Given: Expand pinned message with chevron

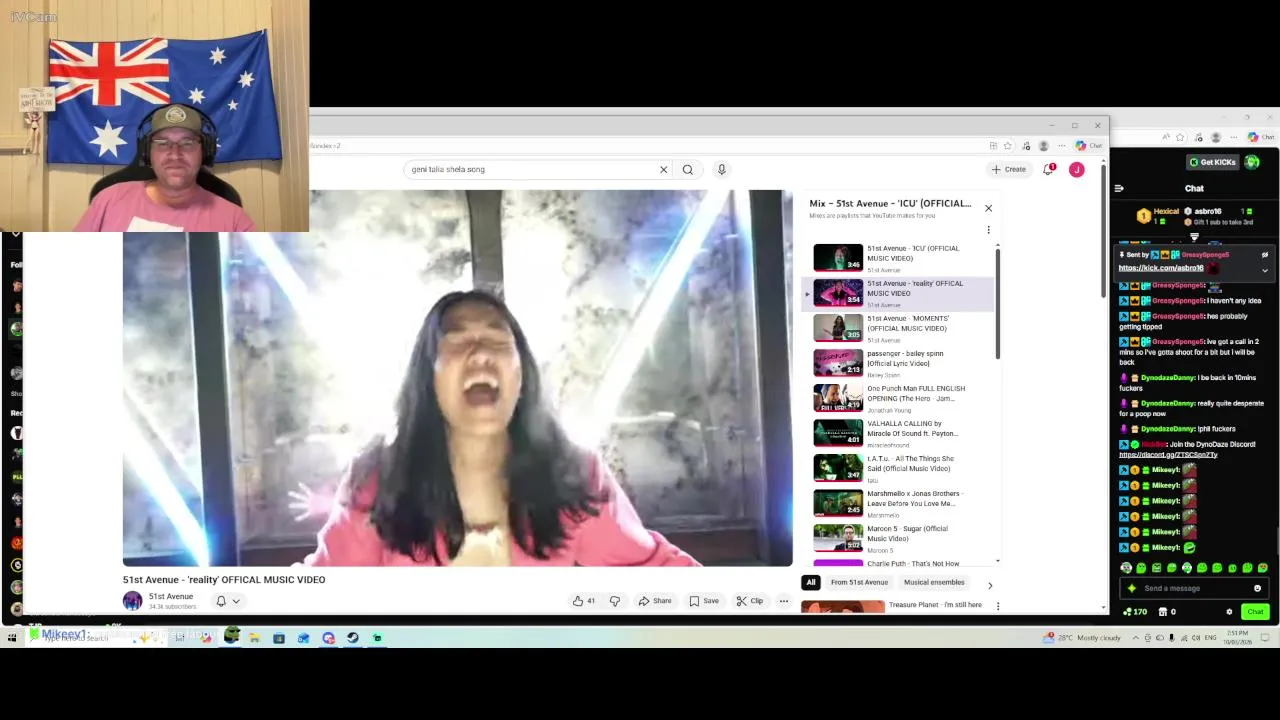Looking at the screenshot, I should coord(1264,269).
